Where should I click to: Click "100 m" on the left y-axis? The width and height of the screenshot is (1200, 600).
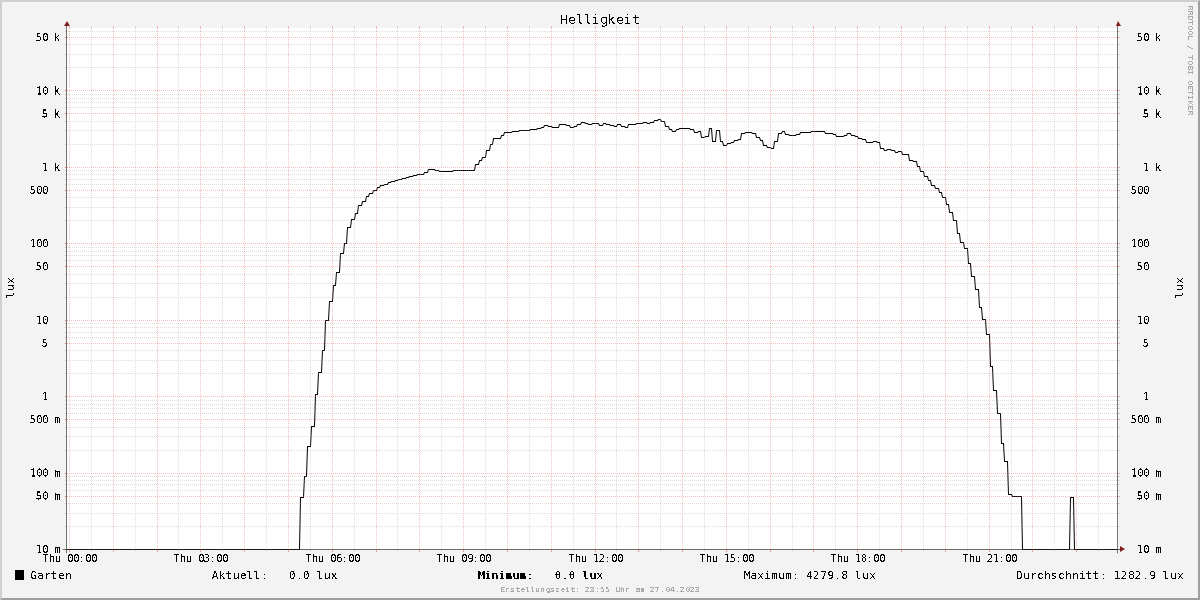(x=44, y=473)
